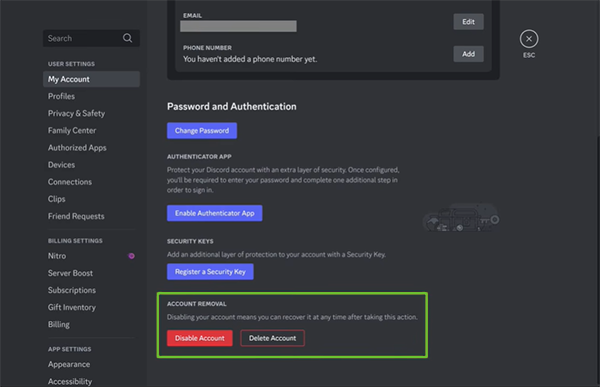600x387 pixels.
Task: Go to Privacy & Safety
Action: pyautogui.click(x=91, y=113)
